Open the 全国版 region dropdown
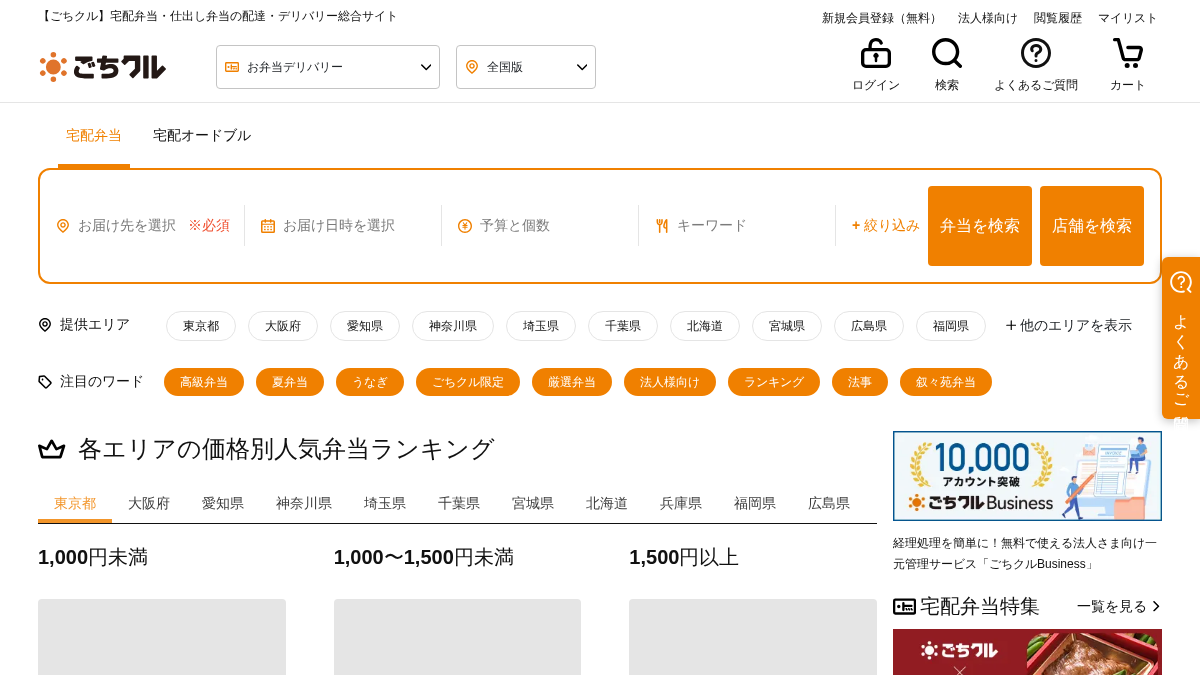The width and height of the screenshot is (1200, 675). [x=526, y=67]
